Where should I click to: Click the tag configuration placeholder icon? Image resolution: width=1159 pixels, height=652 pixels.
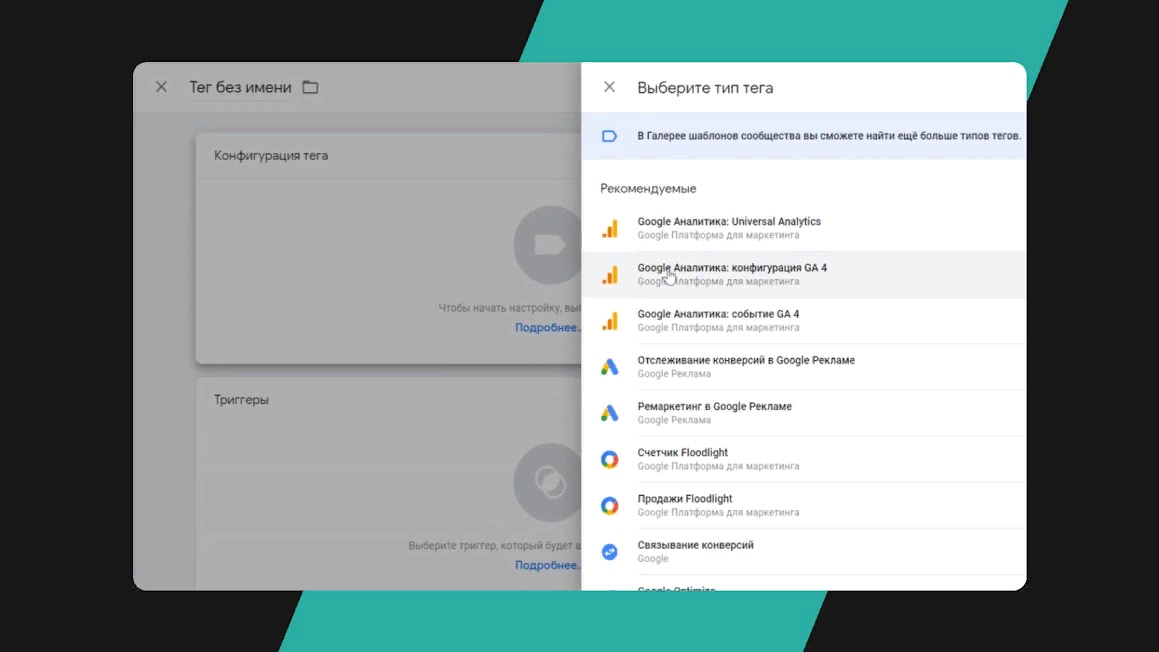(x=548, y=245)
